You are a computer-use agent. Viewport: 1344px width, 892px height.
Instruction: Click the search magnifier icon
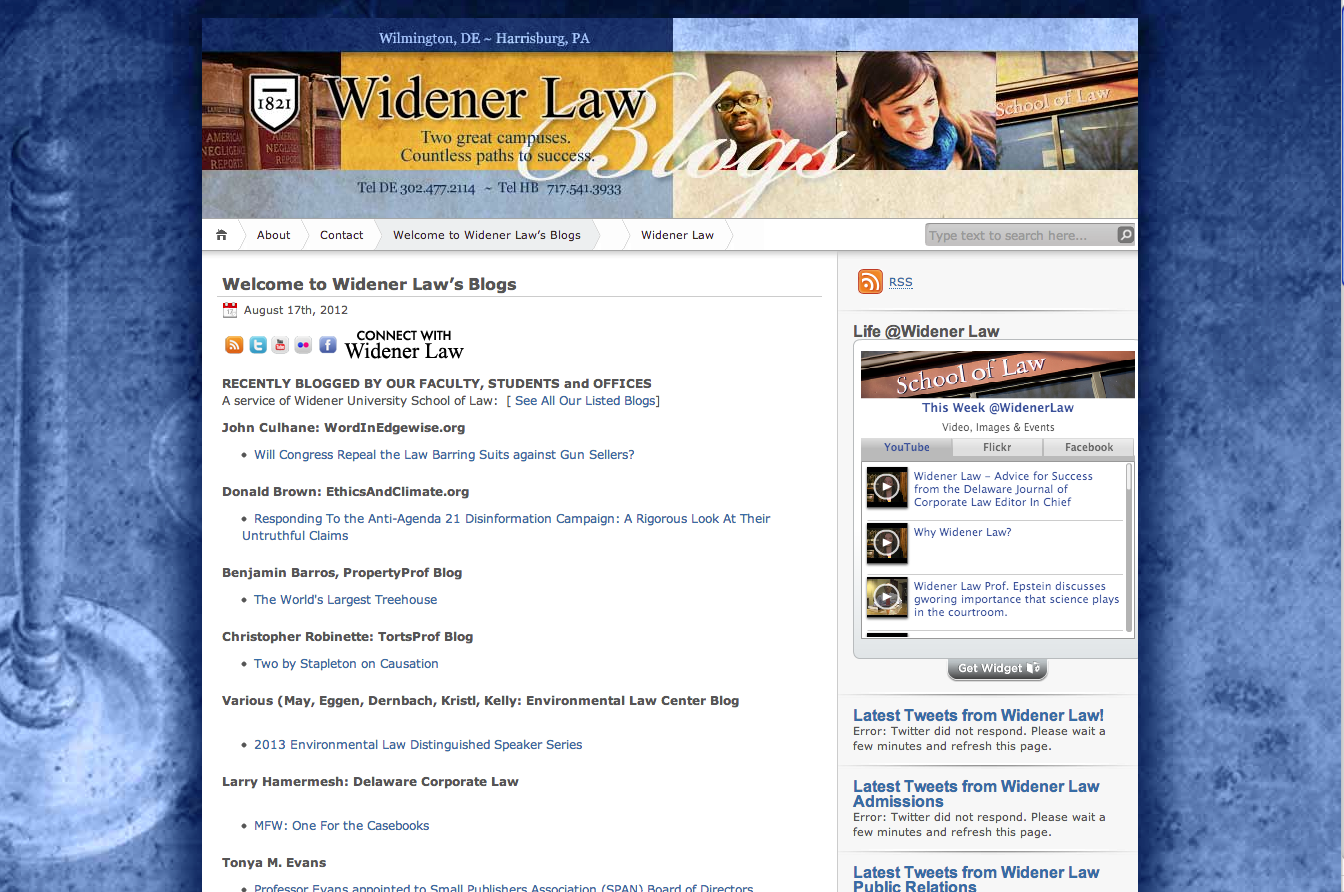[x=1125, y=235]
